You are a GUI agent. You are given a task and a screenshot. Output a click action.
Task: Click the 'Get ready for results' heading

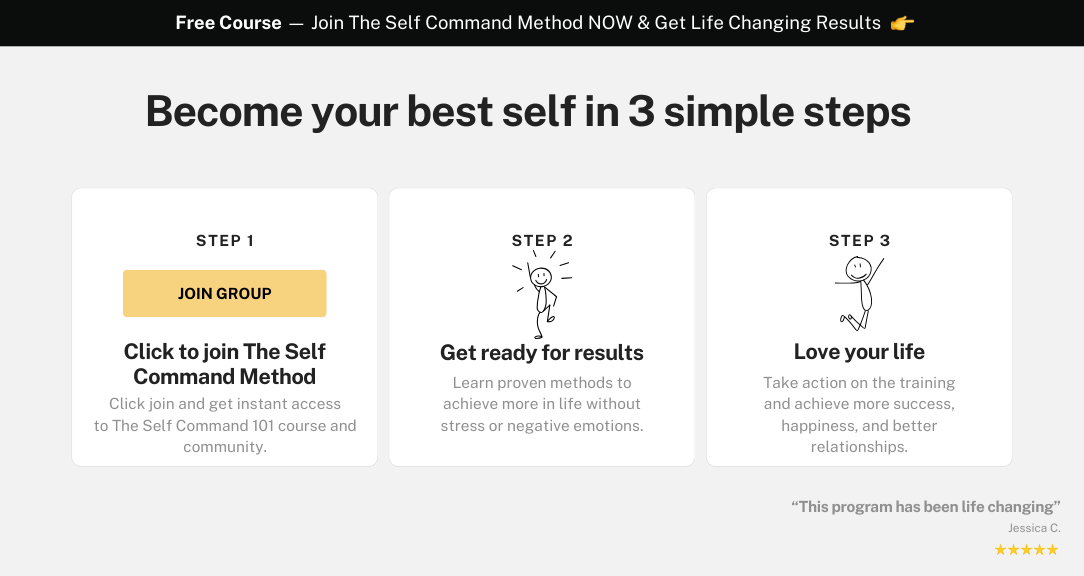tap(541, 352)
